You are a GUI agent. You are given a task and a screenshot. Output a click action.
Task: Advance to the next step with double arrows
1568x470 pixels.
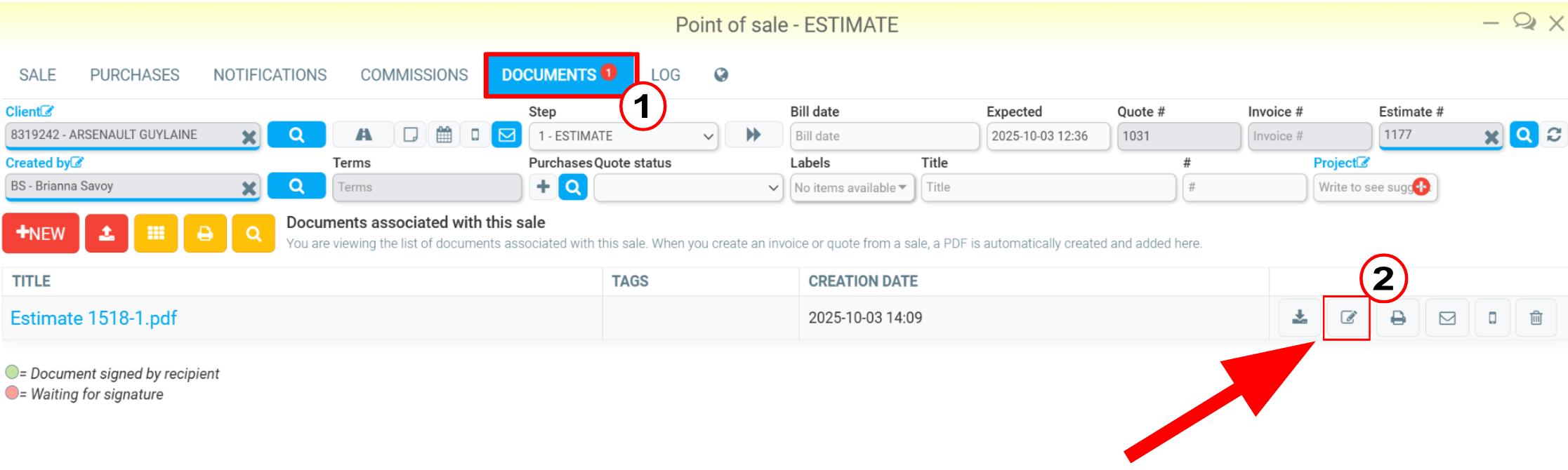click(x=753, y=135)
